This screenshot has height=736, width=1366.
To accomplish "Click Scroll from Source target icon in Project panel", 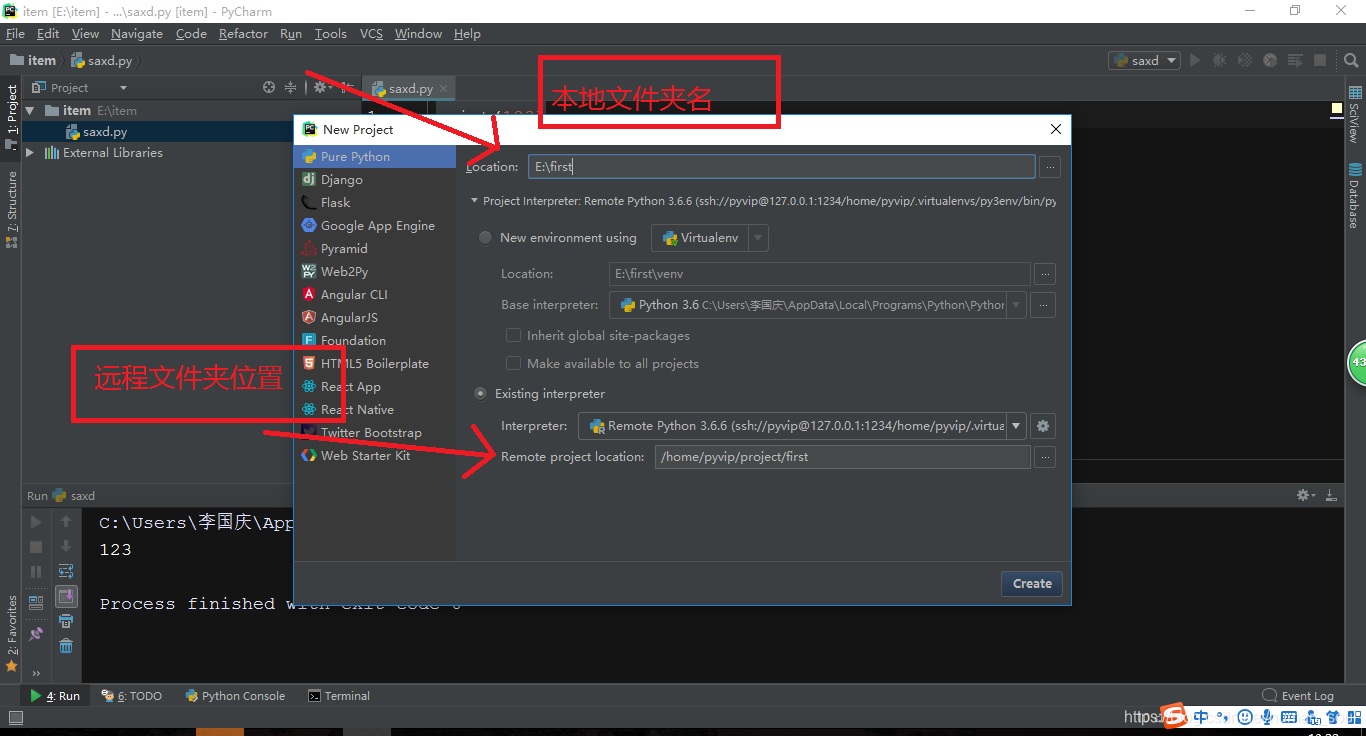I will [x=268, y=88].
